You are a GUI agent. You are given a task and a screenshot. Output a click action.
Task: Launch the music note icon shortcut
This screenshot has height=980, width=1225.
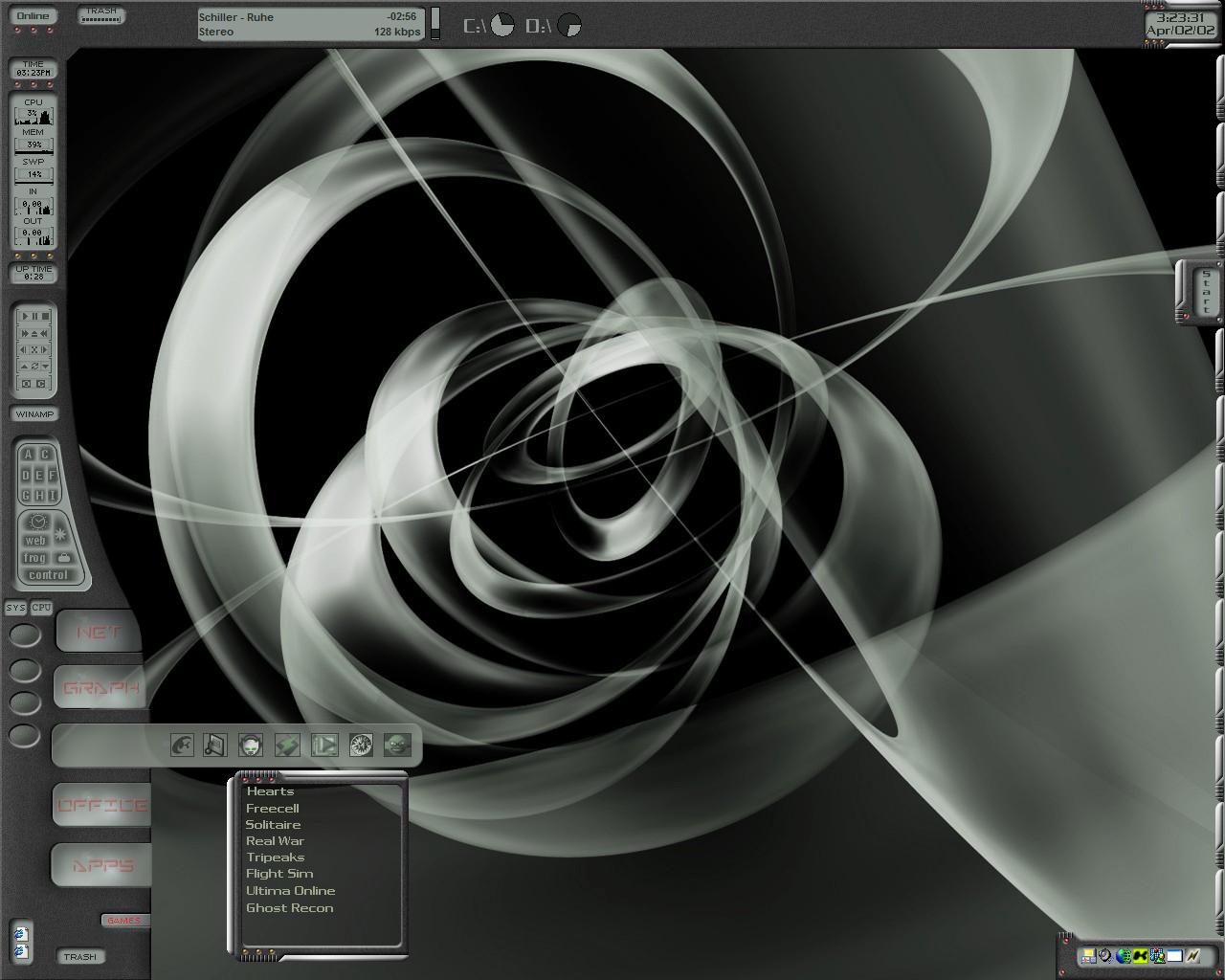click(215, 745)
